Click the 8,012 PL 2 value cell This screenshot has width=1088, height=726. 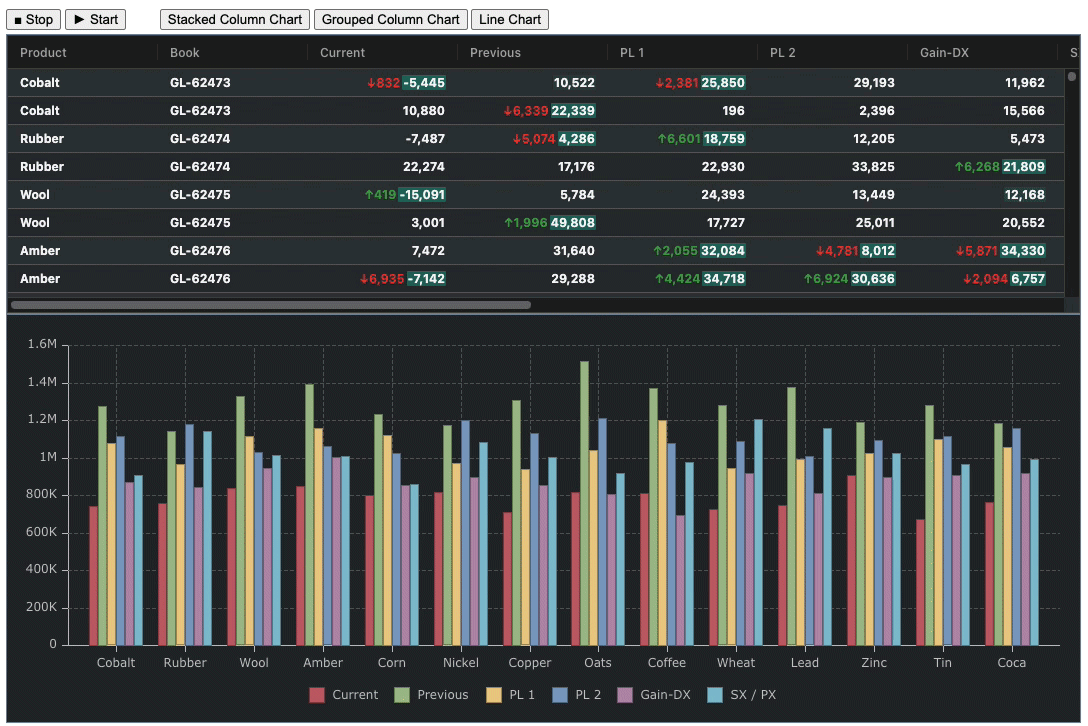click(832, 251)
